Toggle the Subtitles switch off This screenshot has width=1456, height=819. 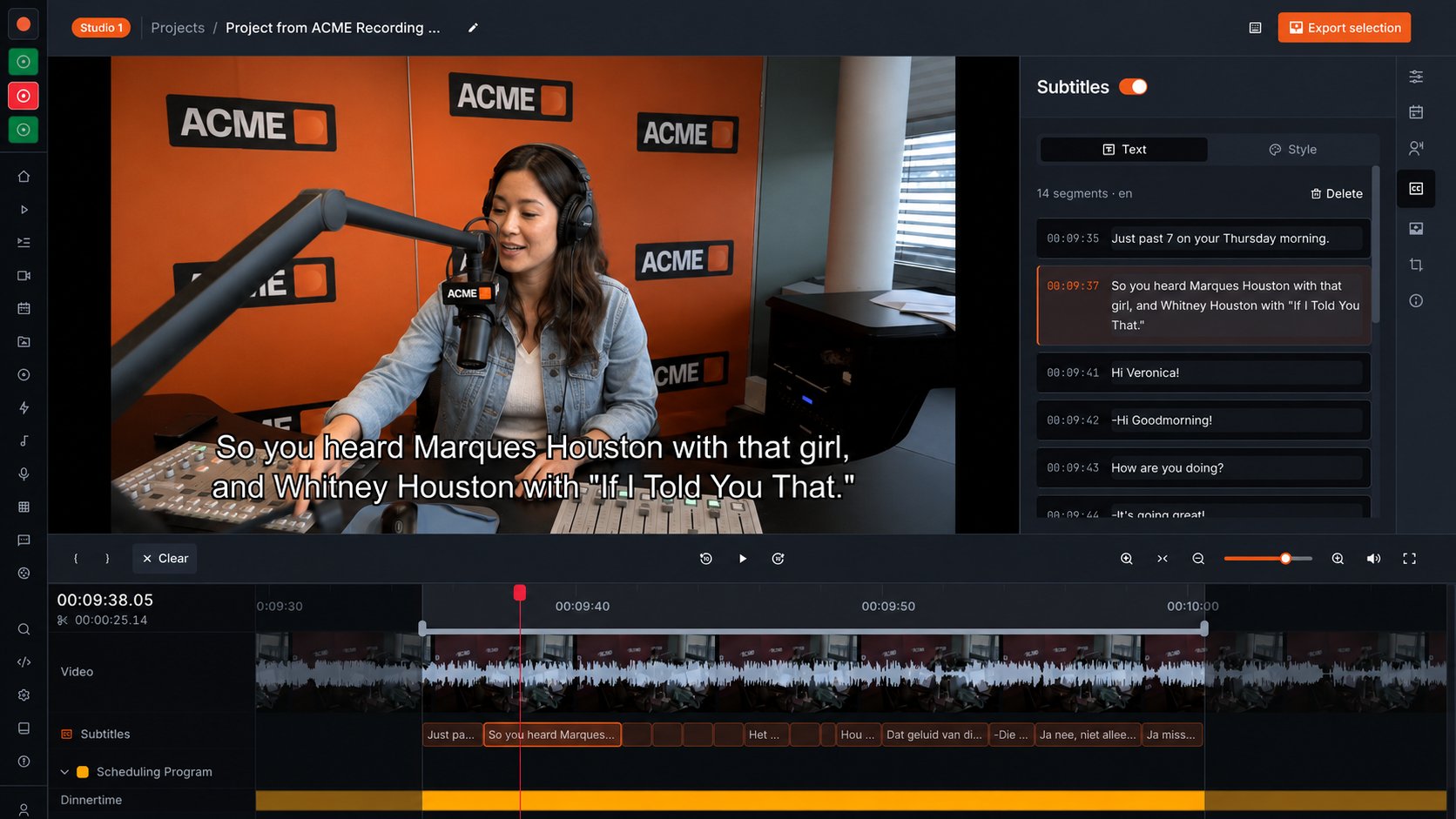click(1133, 87)
